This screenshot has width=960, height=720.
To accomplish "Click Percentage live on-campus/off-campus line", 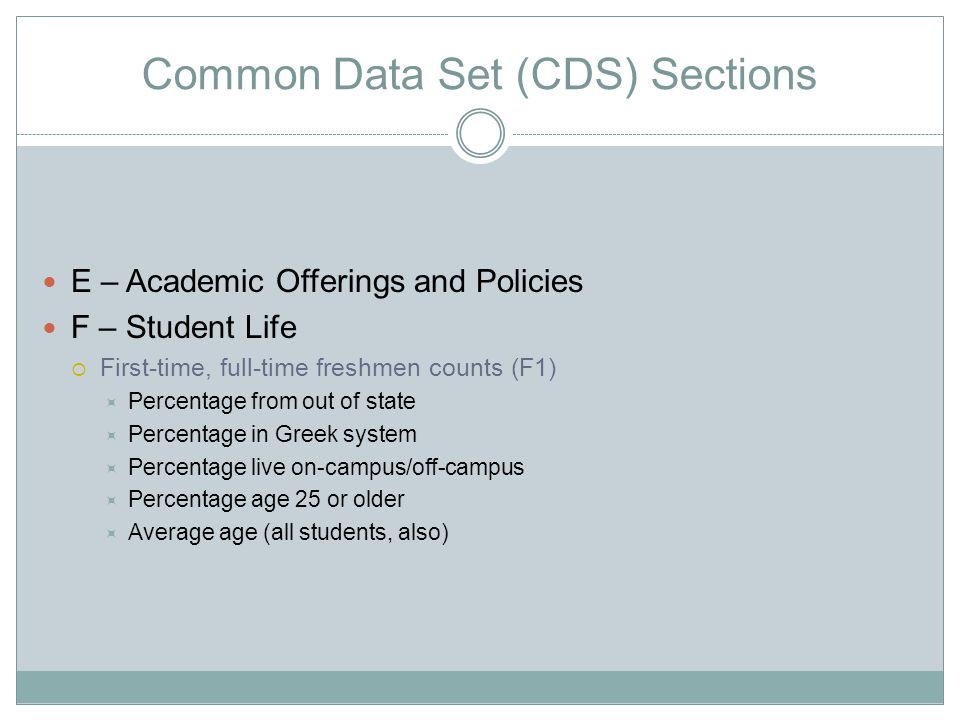I will (326, 467).
